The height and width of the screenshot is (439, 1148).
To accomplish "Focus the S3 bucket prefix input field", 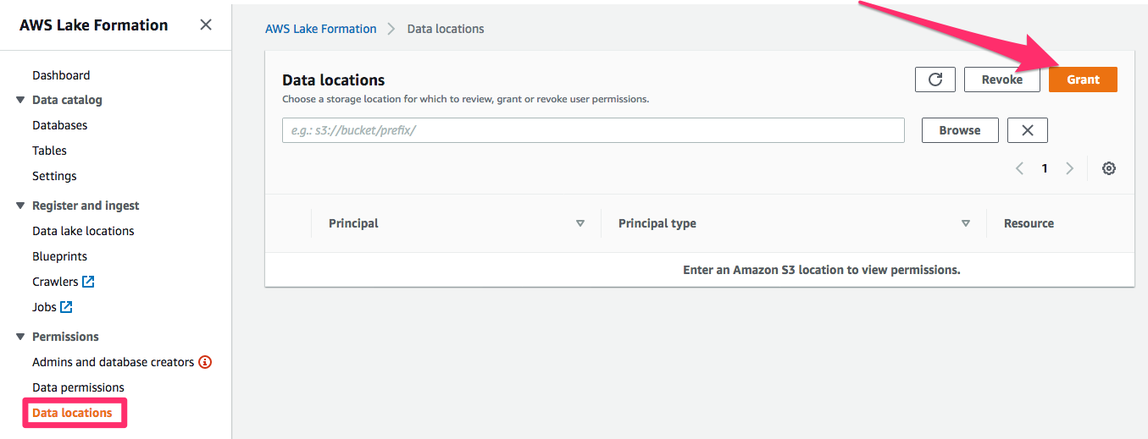I will click(x=592, y=130).
